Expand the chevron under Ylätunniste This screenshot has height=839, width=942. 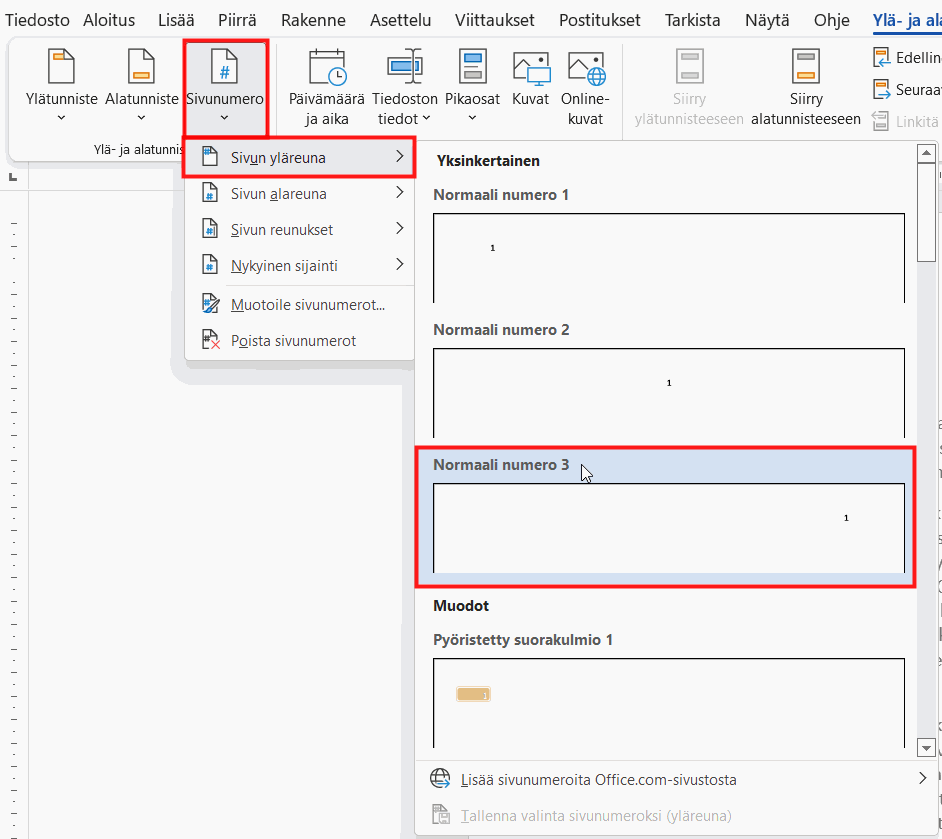click(61, 118)
